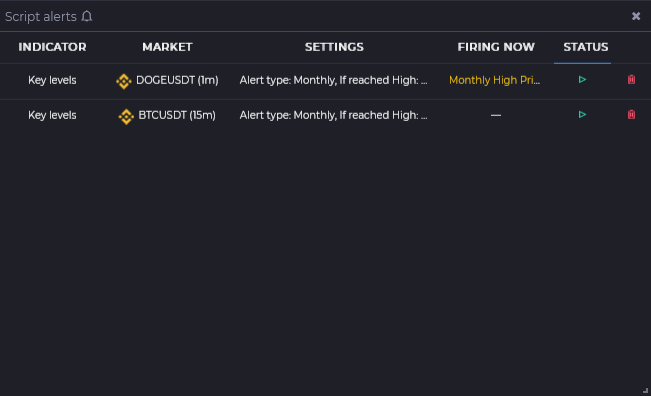Click the yellow Monthly High Pri... firing text
Image resolution: width=651 pixels, height=396 pixels.
click(x=494, y=80)
